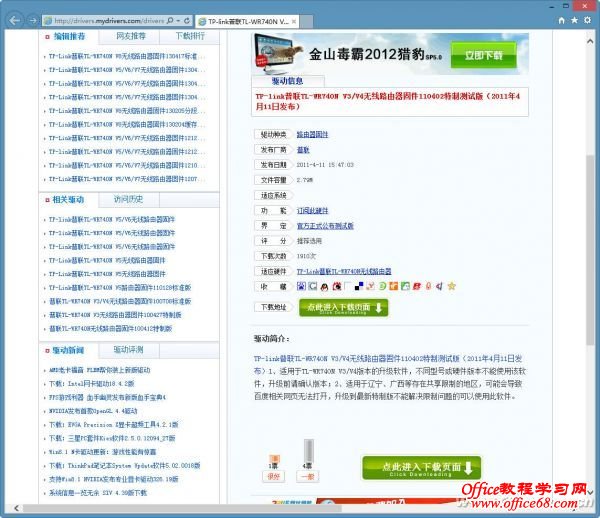Open the TP-Link普联TL-WR740N无线路由器 hardware link
The image size is (600, 518).
click(344, 271)
